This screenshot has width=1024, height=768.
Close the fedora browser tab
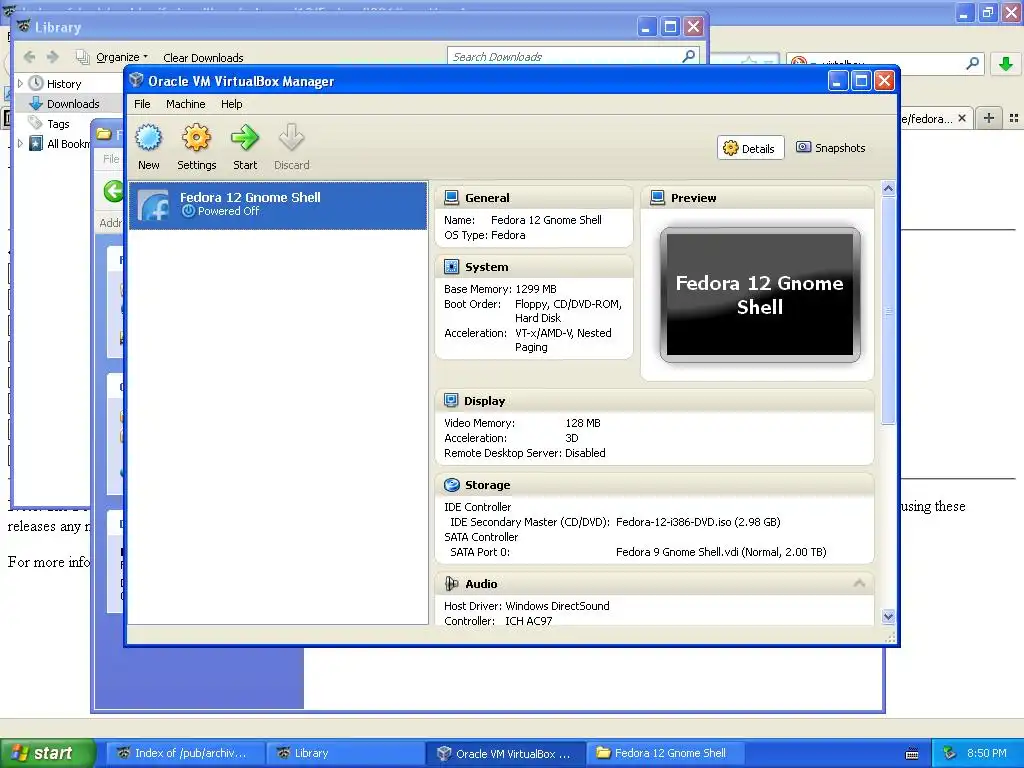coord(962,118)
